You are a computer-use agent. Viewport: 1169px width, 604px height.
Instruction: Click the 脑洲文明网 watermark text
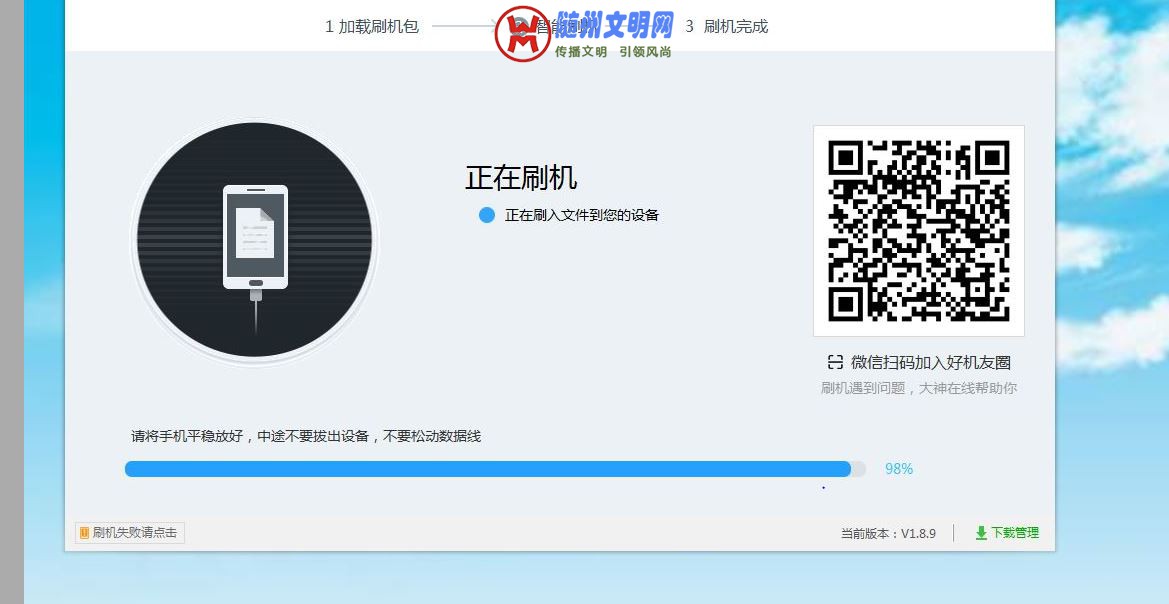[x=614, y=24]
